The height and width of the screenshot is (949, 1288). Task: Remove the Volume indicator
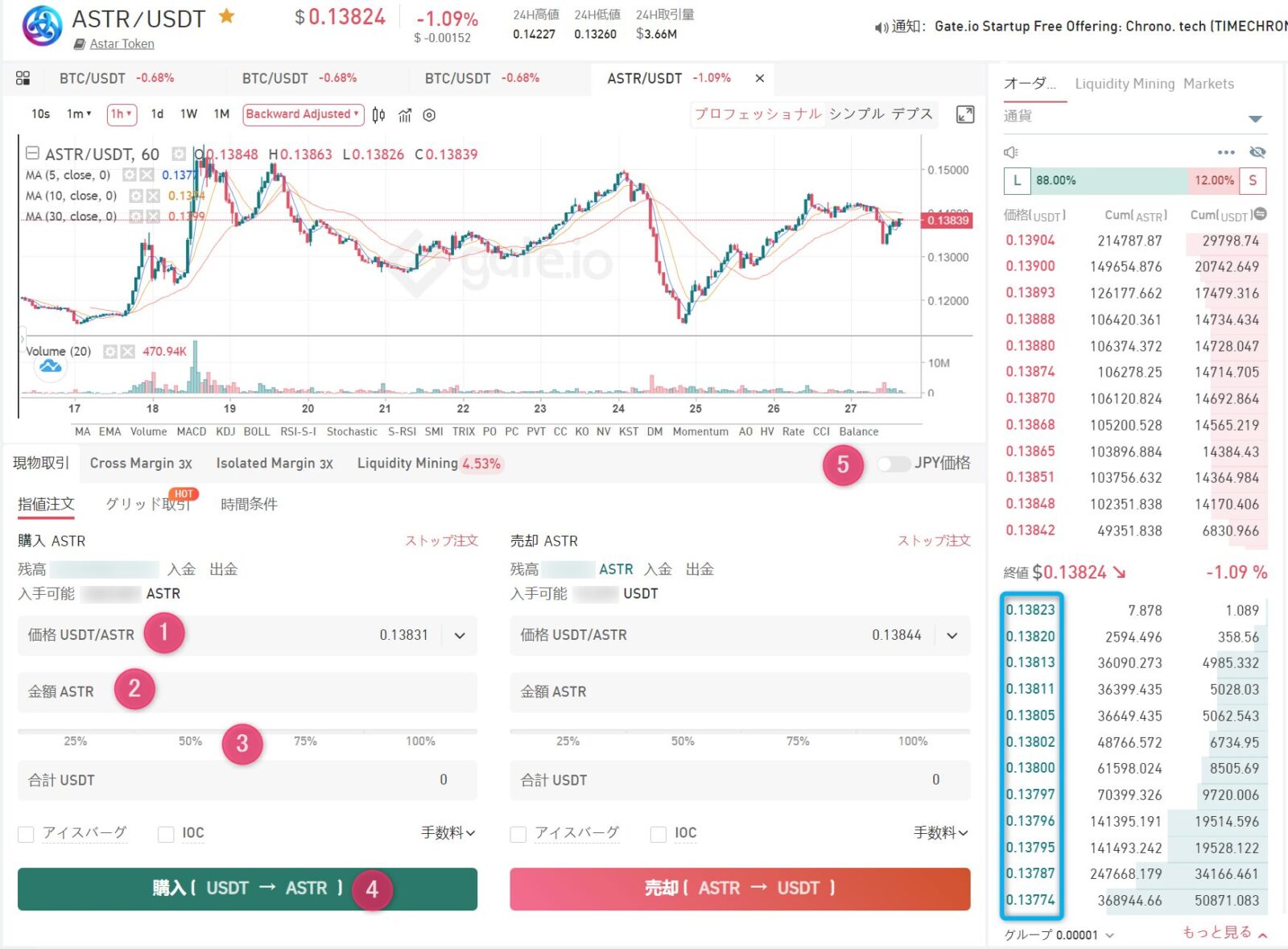(x=127, y=351)
